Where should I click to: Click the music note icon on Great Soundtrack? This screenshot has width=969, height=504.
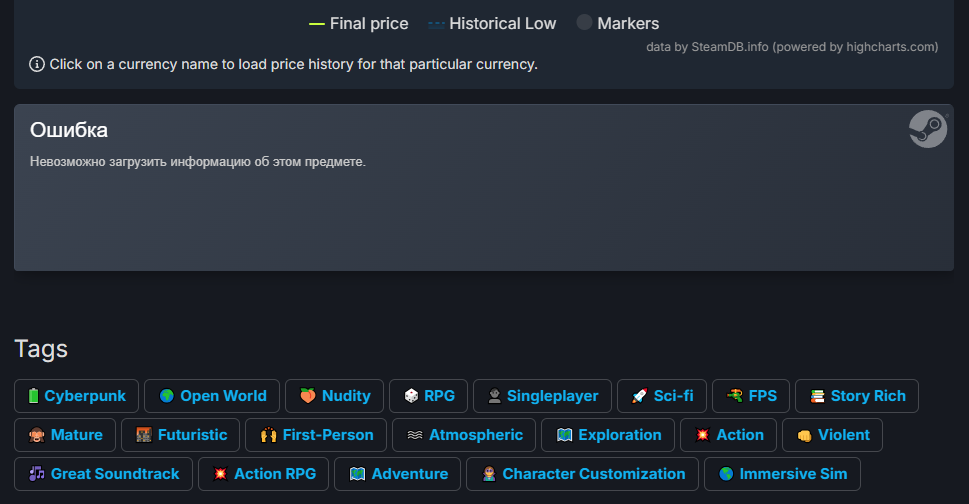coord(36,474)
